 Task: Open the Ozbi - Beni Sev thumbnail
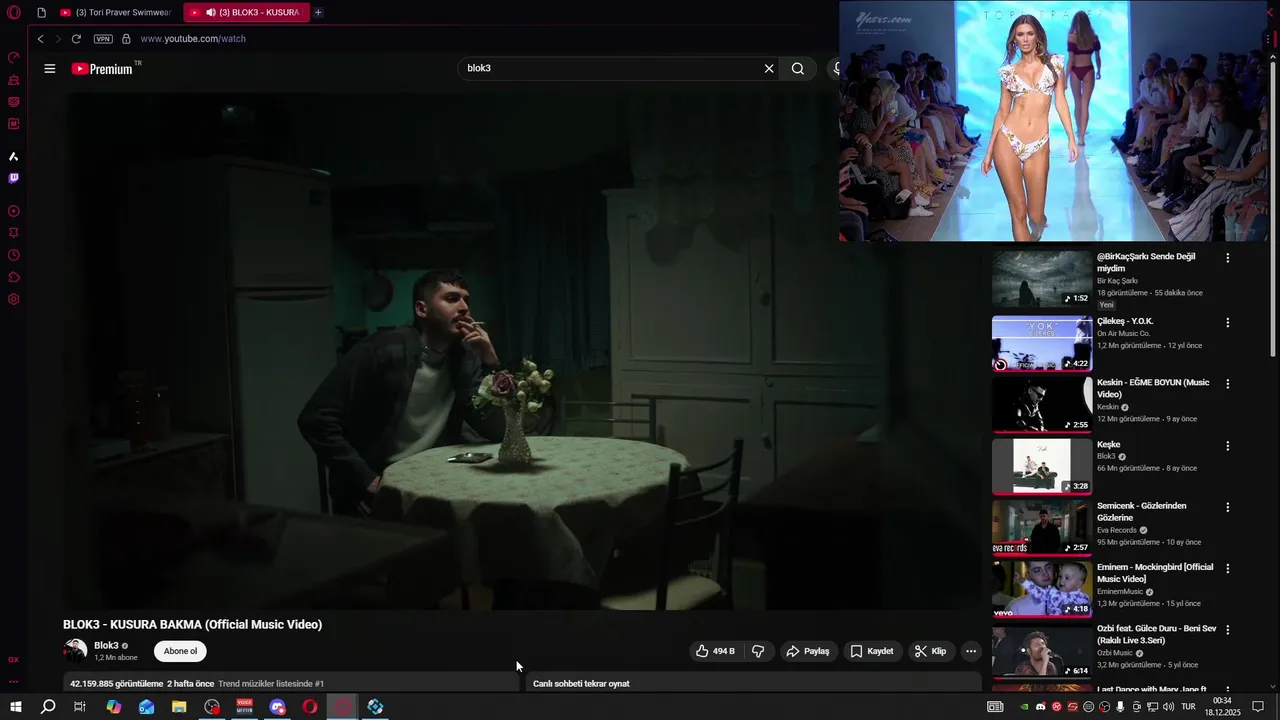[x=1042, y=651]
